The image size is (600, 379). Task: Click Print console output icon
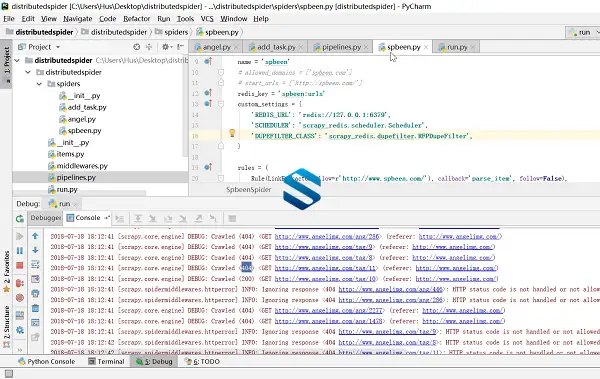[x=35, y=294]
